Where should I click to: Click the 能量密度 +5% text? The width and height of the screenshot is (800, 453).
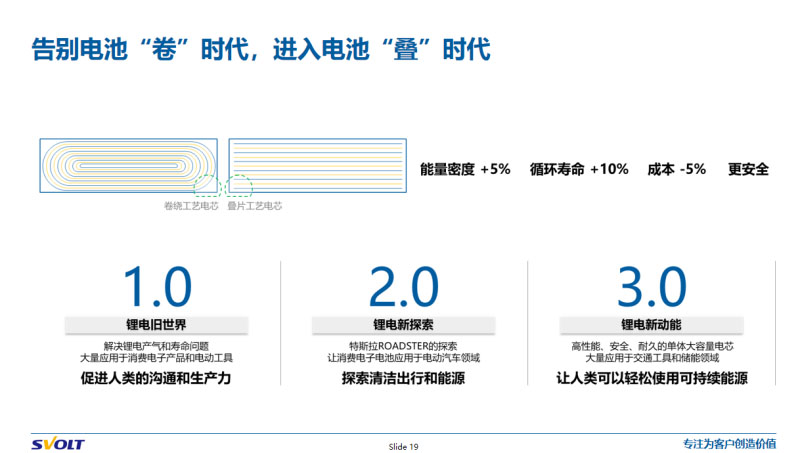(x=465, y=169)
